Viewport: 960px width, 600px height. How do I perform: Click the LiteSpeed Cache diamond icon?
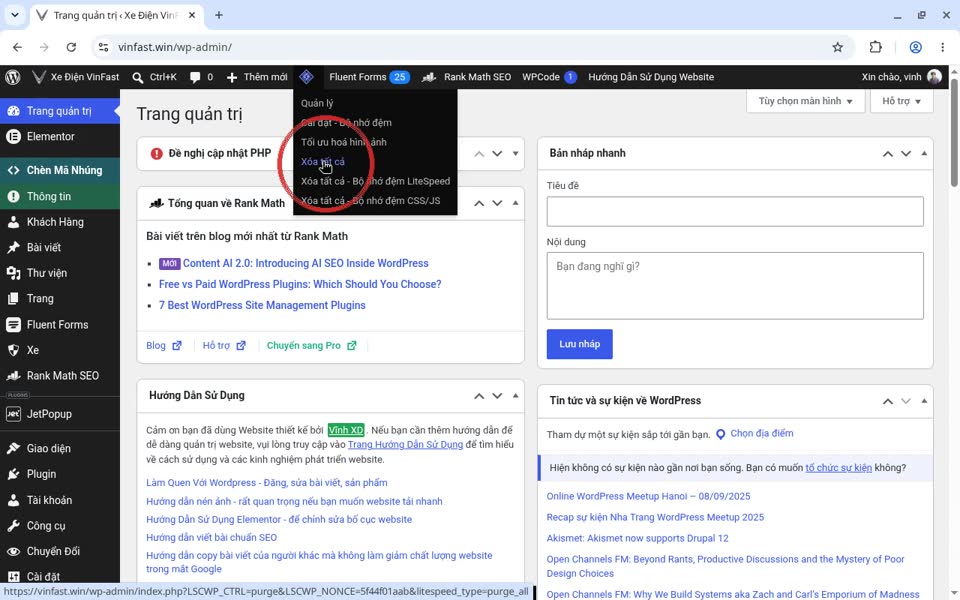(x=306, y=77)
